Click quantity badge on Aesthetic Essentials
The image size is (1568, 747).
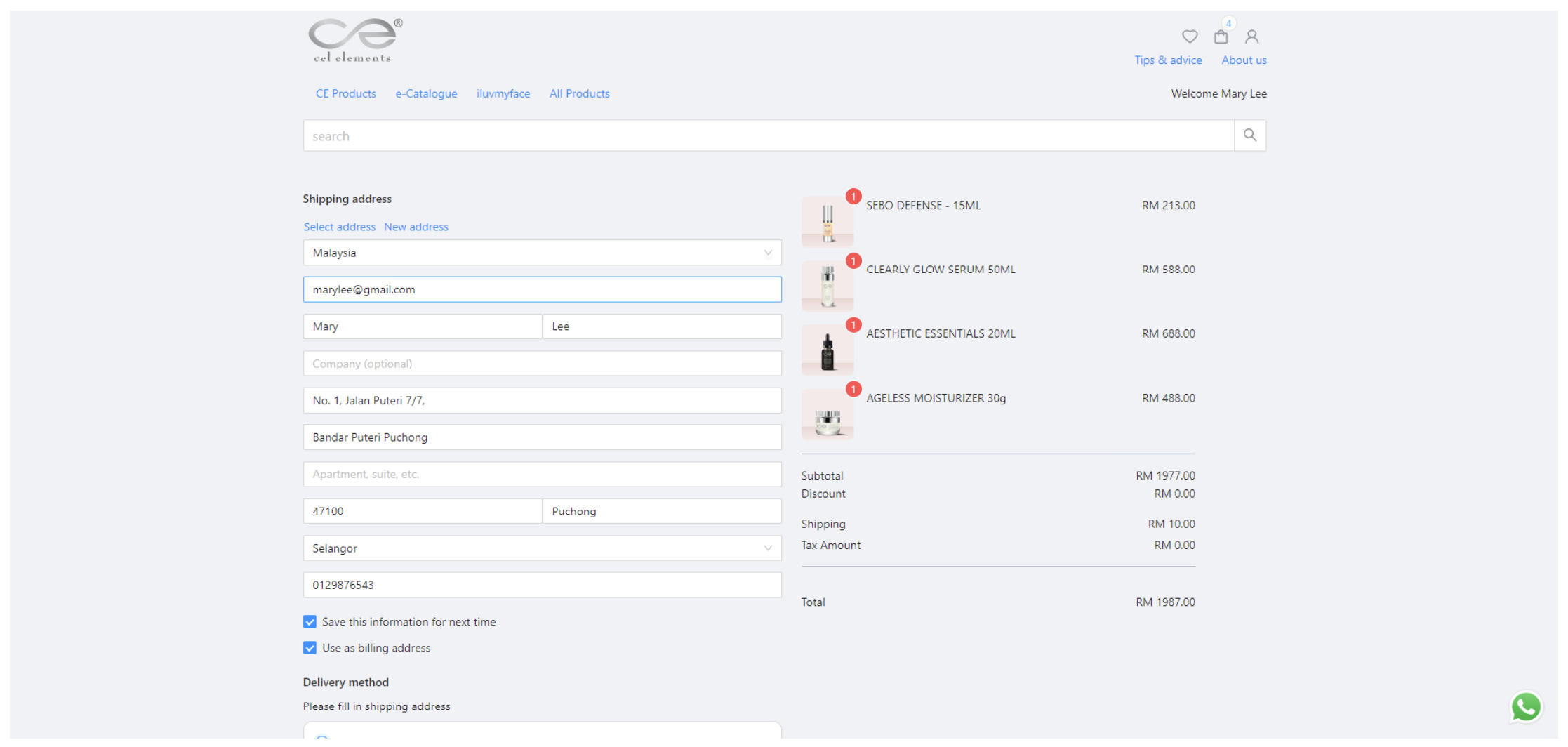pos(853,325)
